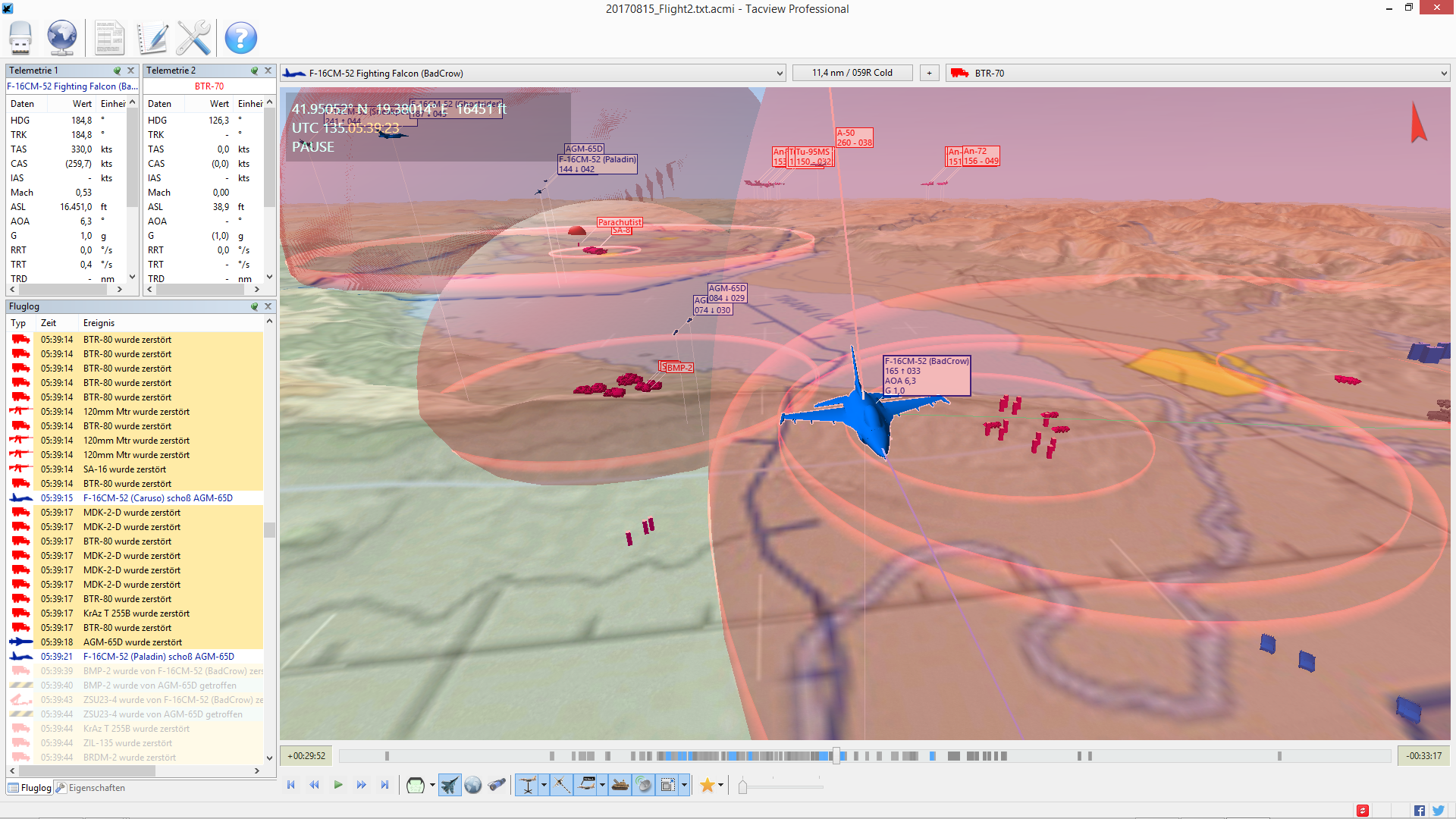Jump to end of recording

click(x=384, y=785)
